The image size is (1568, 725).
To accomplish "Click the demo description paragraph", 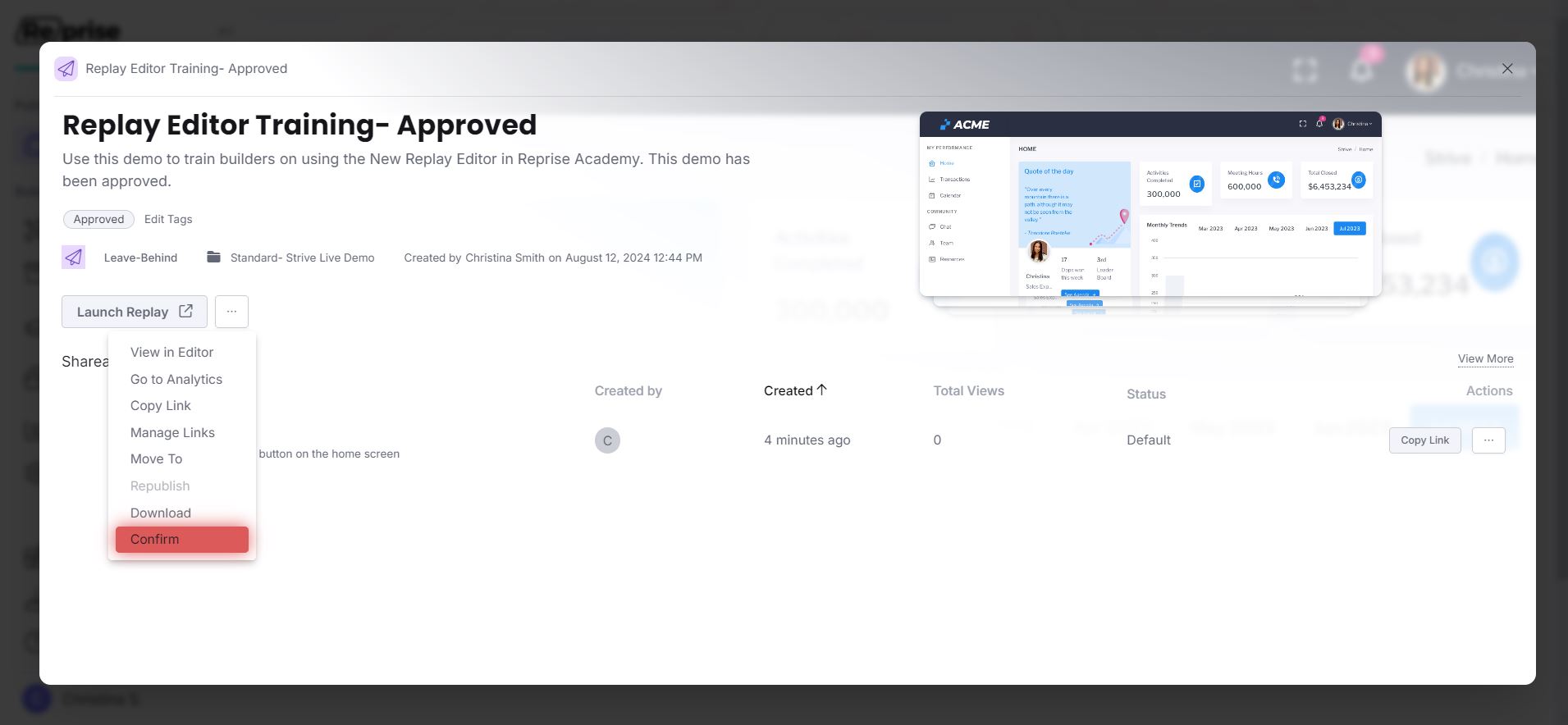I will [x=406, y=170].
